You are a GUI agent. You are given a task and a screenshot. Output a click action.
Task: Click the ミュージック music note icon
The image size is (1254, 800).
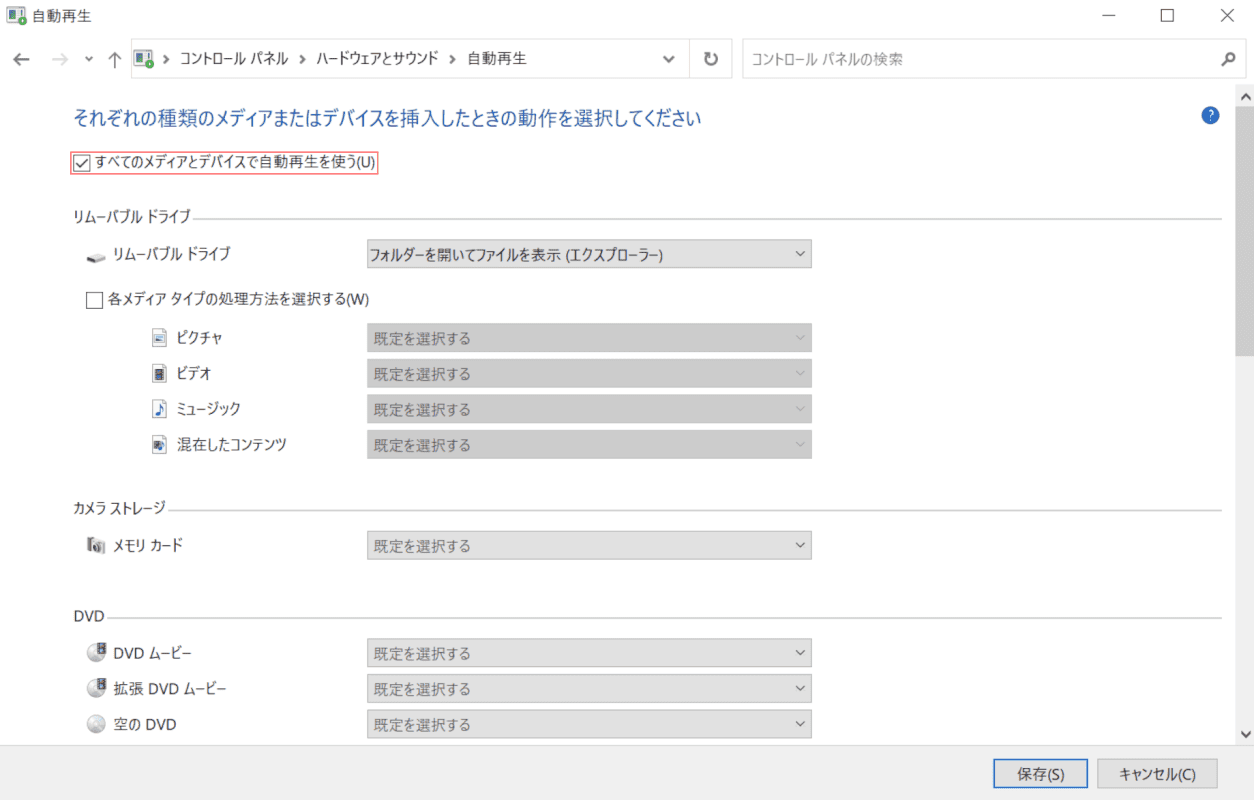[159, 409]
